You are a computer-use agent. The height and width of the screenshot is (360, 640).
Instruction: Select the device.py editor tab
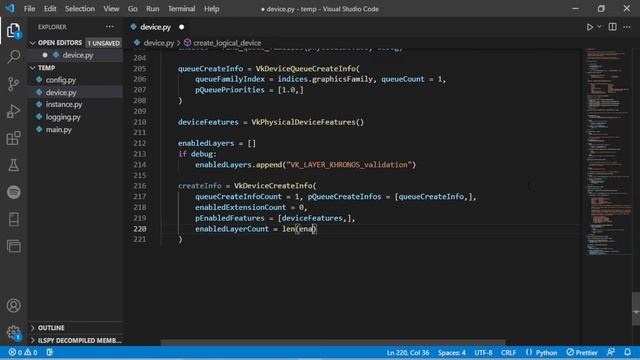click(155, 27)
